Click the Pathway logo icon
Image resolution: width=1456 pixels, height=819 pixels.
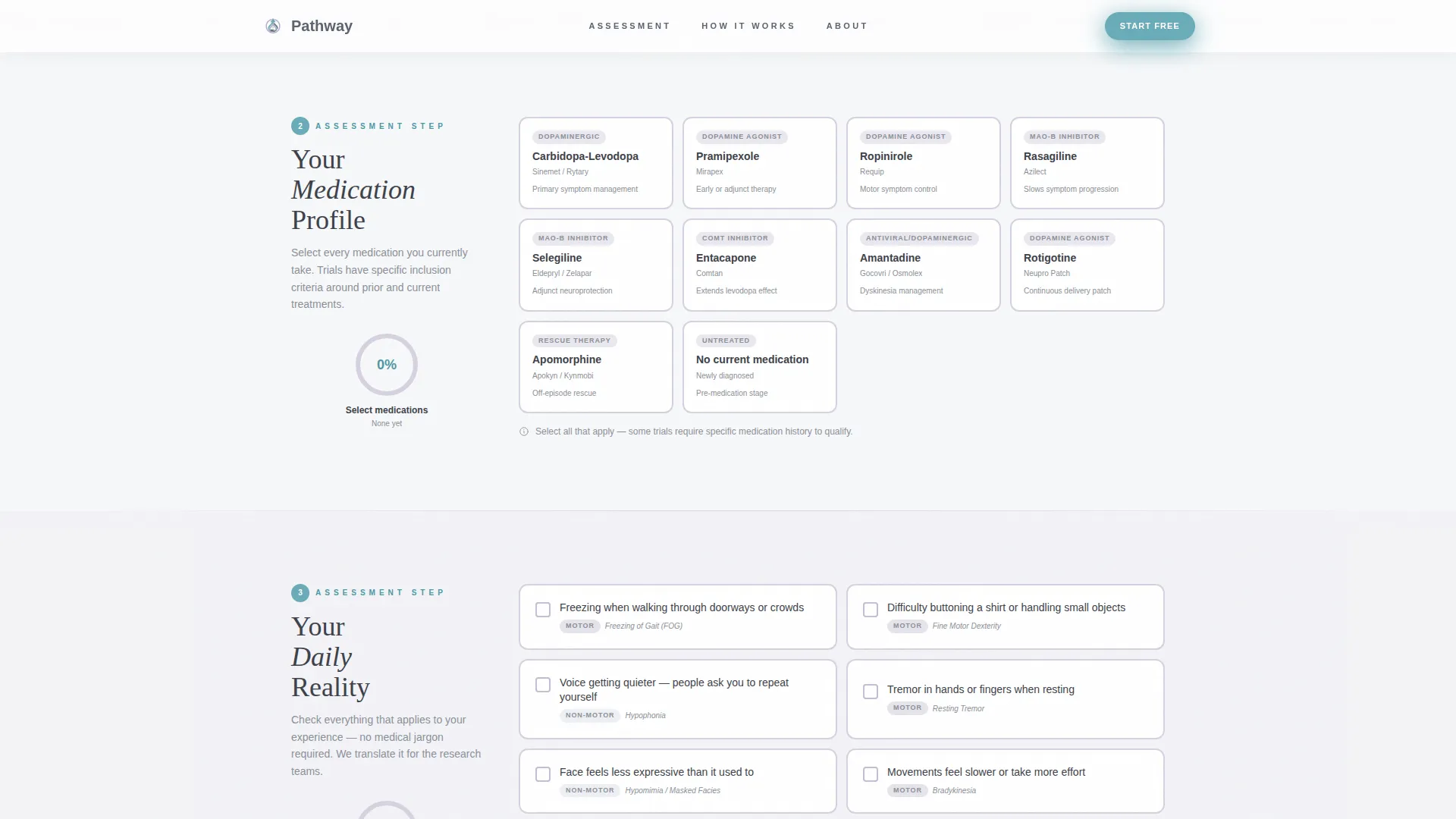273,26
